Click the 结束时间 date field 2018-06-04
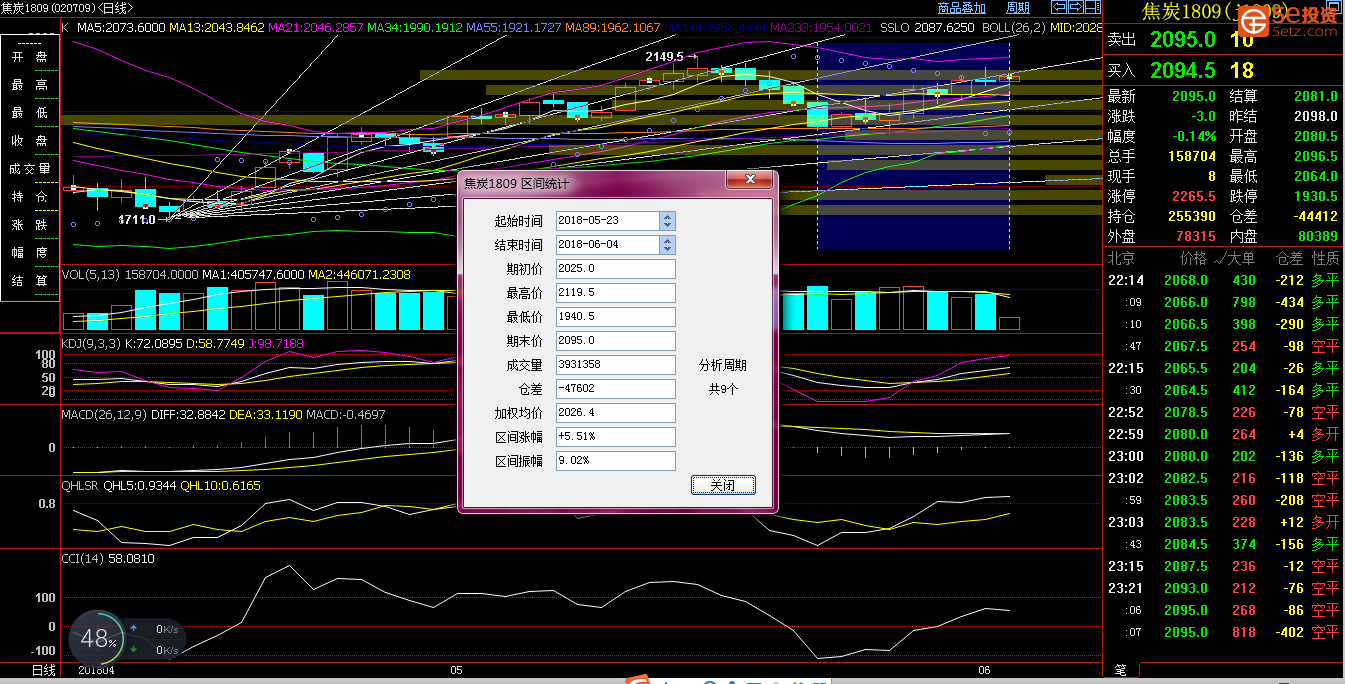The width and height of the screenshot is (1345, 684). [608, 245]
